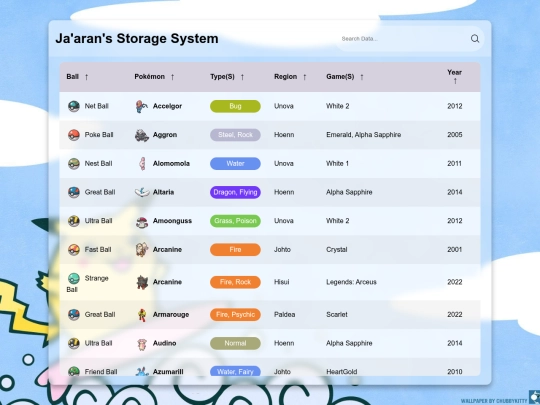
Task: Select the Accelgor name text
Action: pyautogui.click(x=167, y=106)
